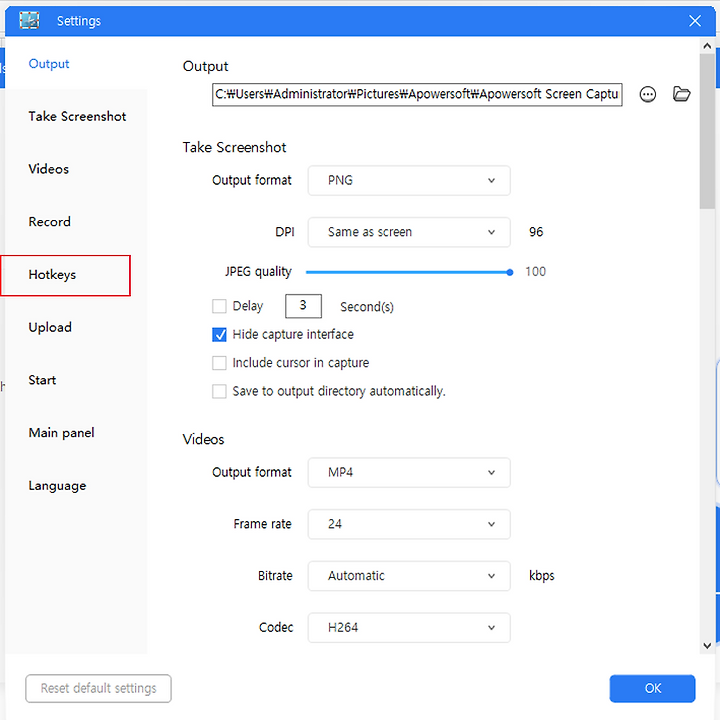Viewport: 720px width, 720px height.
Task: Open the Upload settings section
Action: coord(50,327)
